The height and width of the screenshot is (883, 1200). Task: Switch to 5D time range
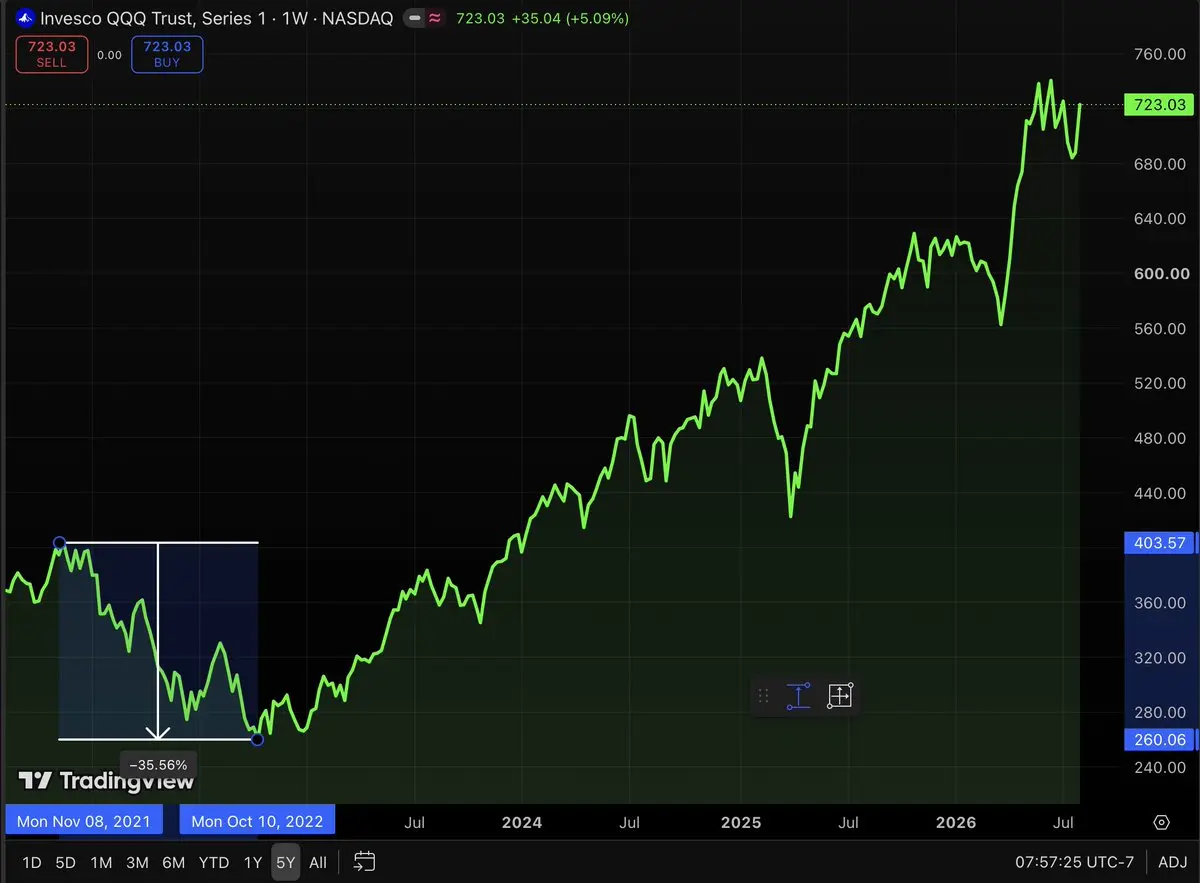[x=65, y=862]
